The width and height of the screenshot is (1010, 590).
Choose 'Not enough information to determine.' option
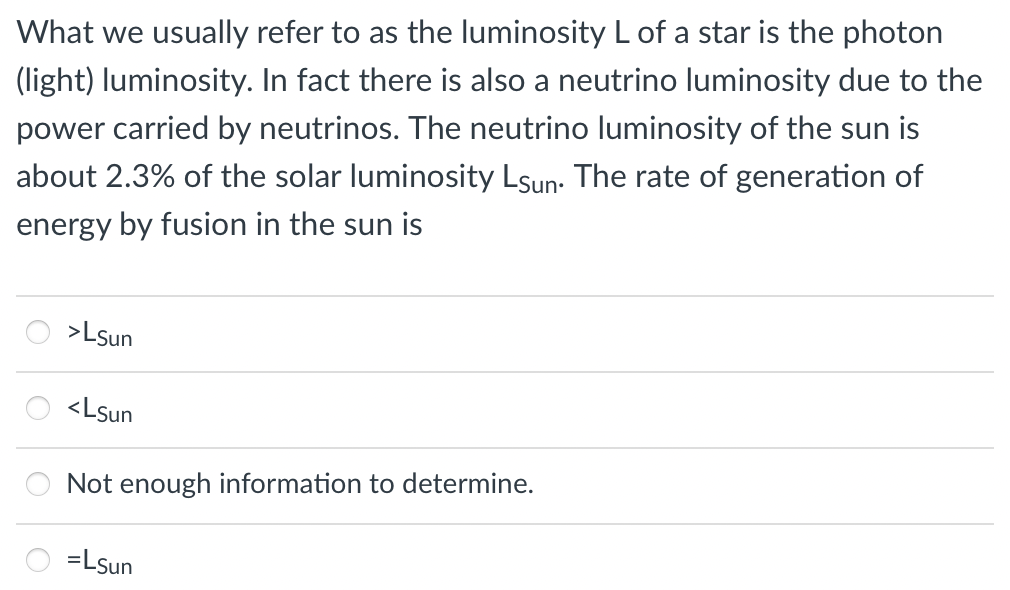pos(37,484)
